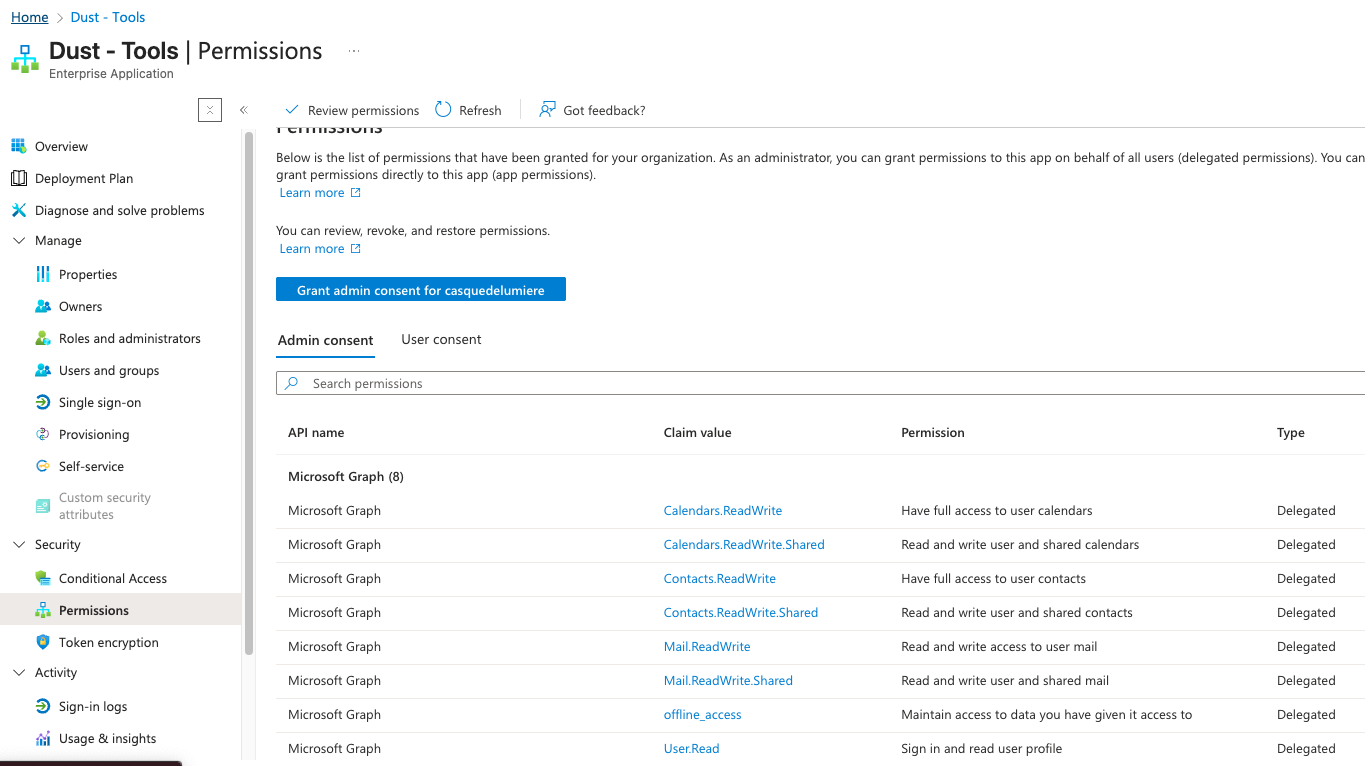1365x766 pixels.
Task: Click Got feedback? button
Action: pos(592,110)
